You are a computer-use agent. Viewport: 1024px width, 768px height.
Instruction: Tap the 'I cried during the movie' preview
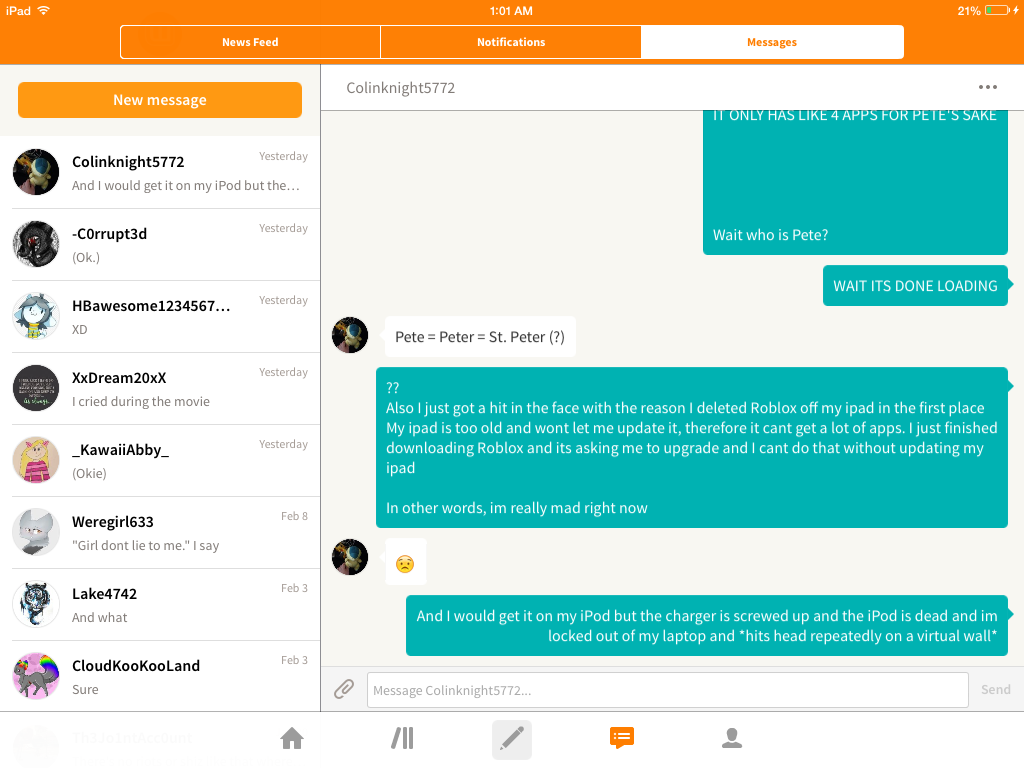click(x=141, y=402)
